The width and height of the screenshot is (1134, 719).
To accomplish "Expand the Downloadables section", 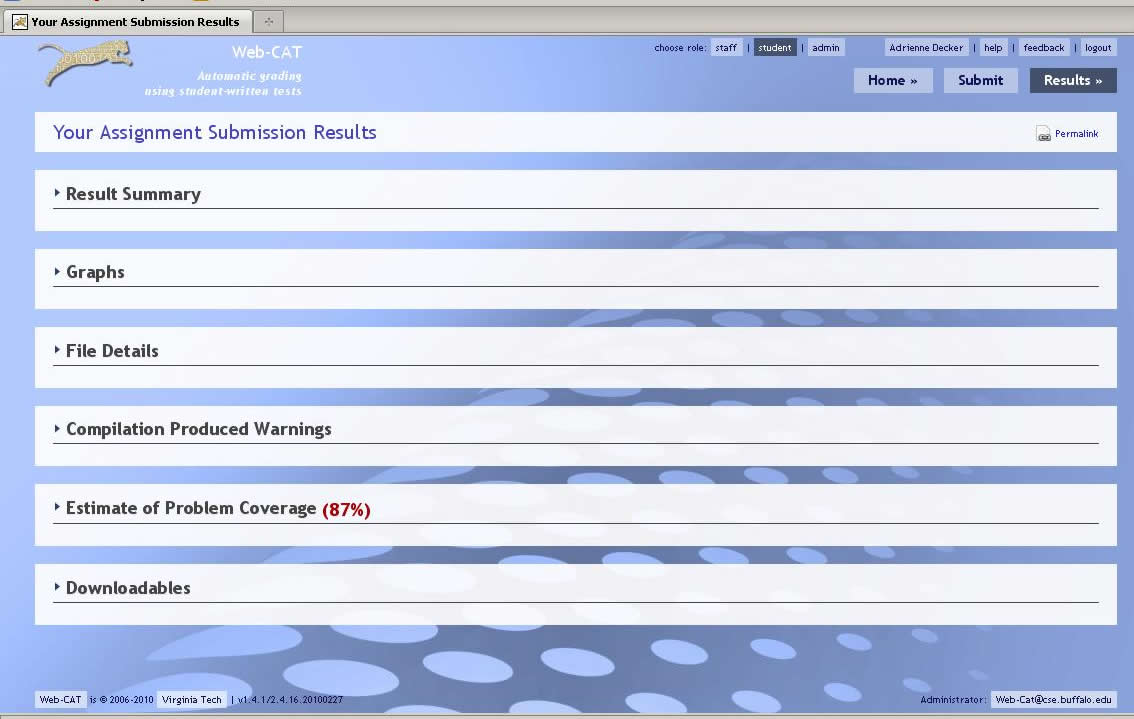I will 127,588.
